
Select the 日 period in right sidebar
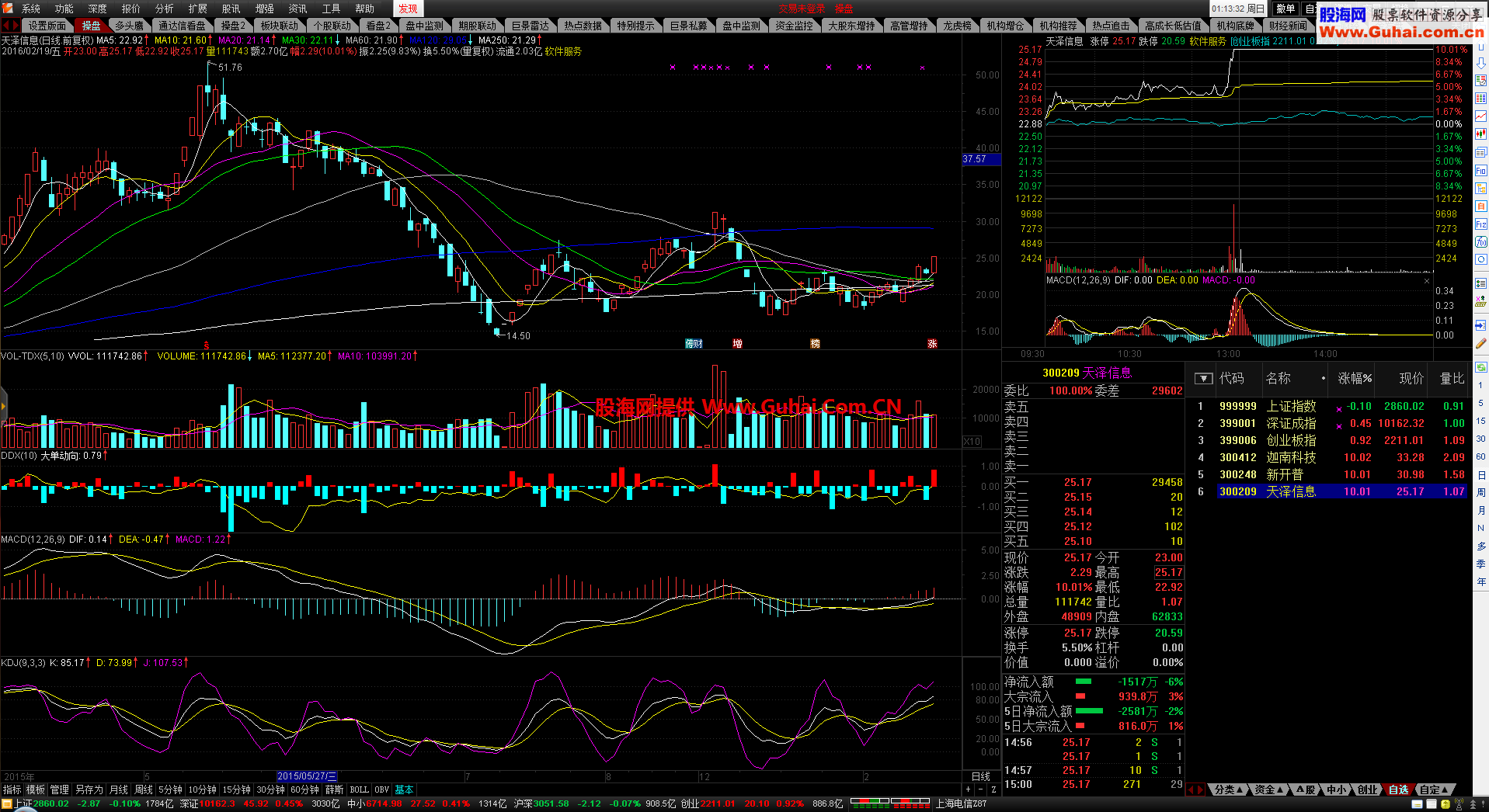(1481, 474)
